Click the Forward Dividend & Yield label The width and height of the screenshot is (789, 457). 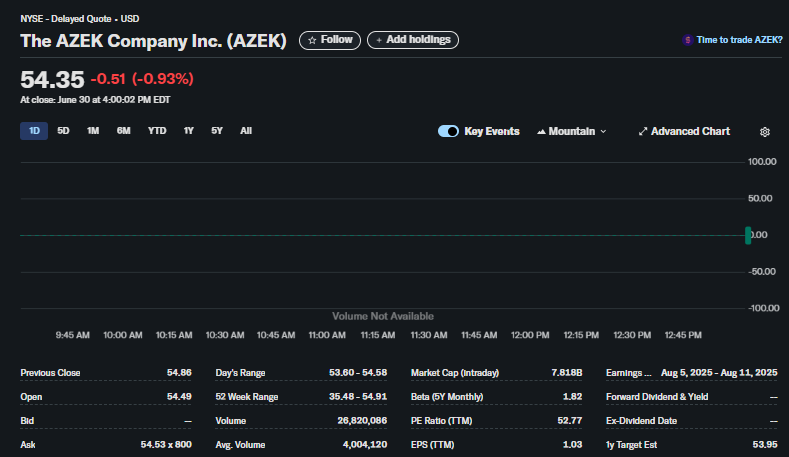657,397
